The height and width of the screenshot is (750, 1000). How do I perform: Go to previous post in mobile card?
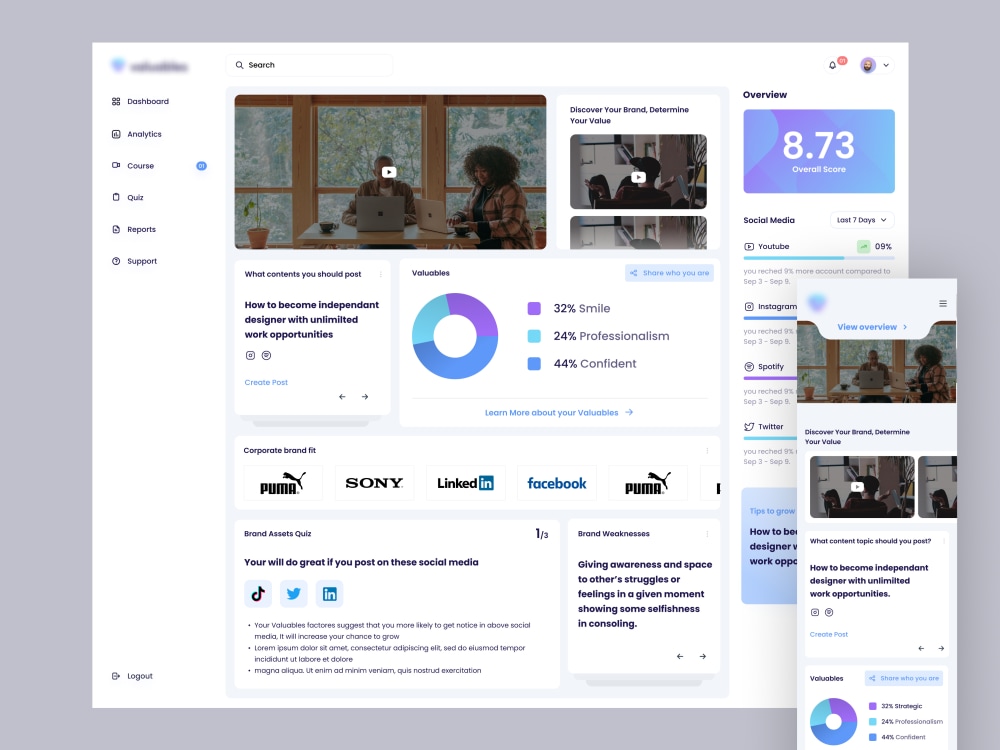[x=921, y=649]
